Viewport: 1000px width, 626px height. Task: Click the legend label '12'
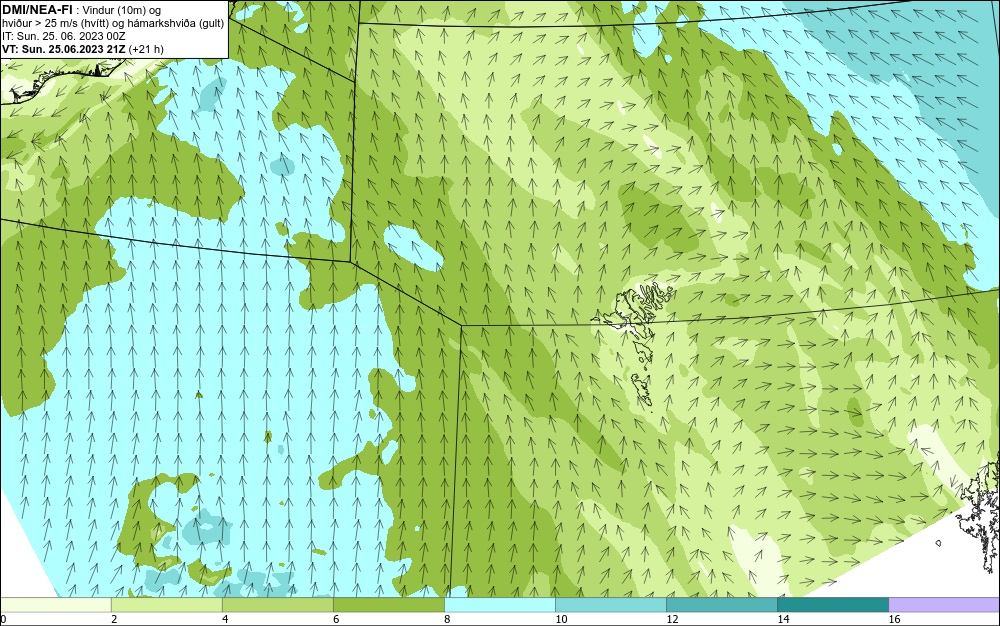click(672, 619)
